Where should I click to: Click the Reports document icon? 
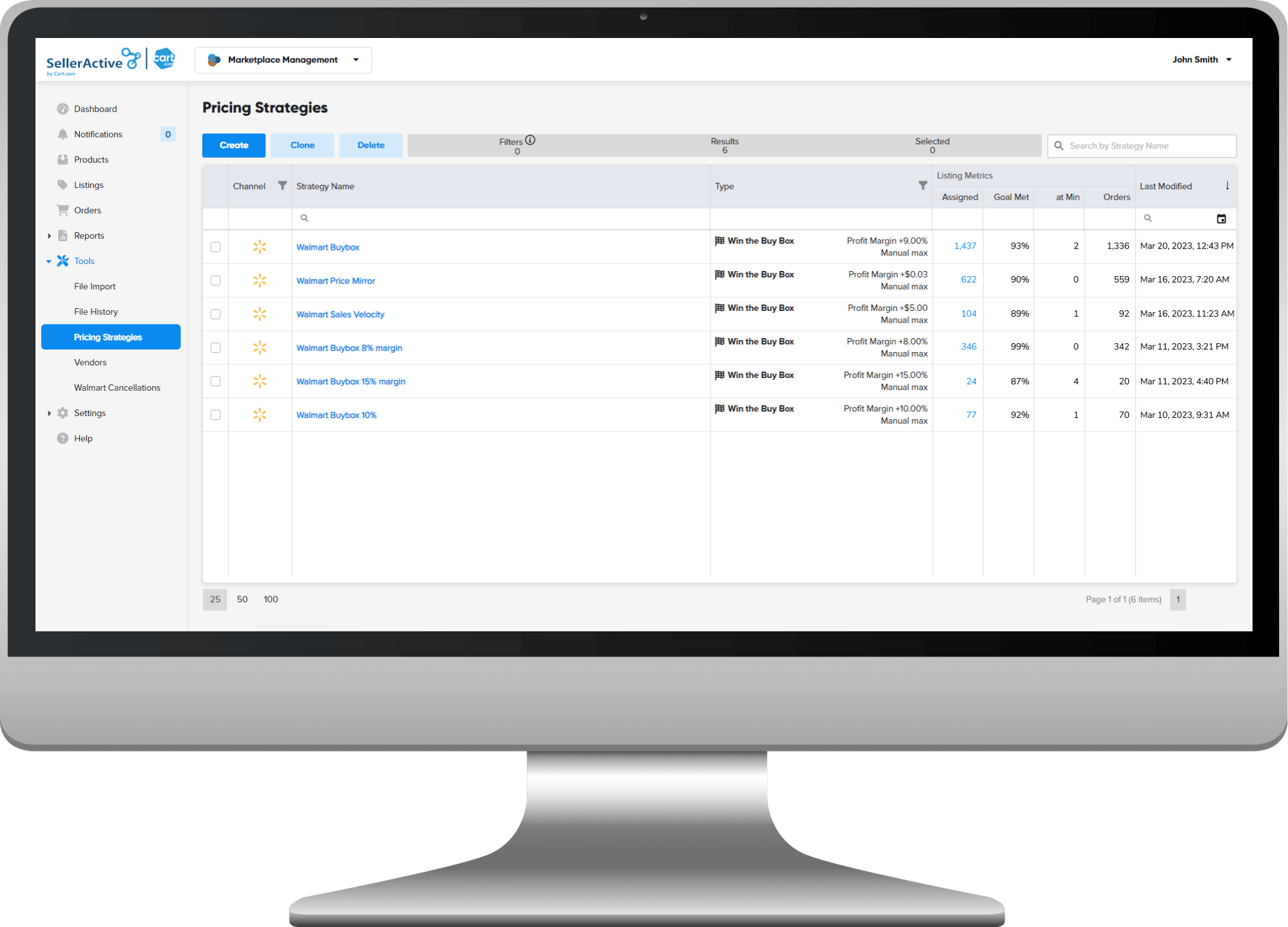(x=62, y=236)
